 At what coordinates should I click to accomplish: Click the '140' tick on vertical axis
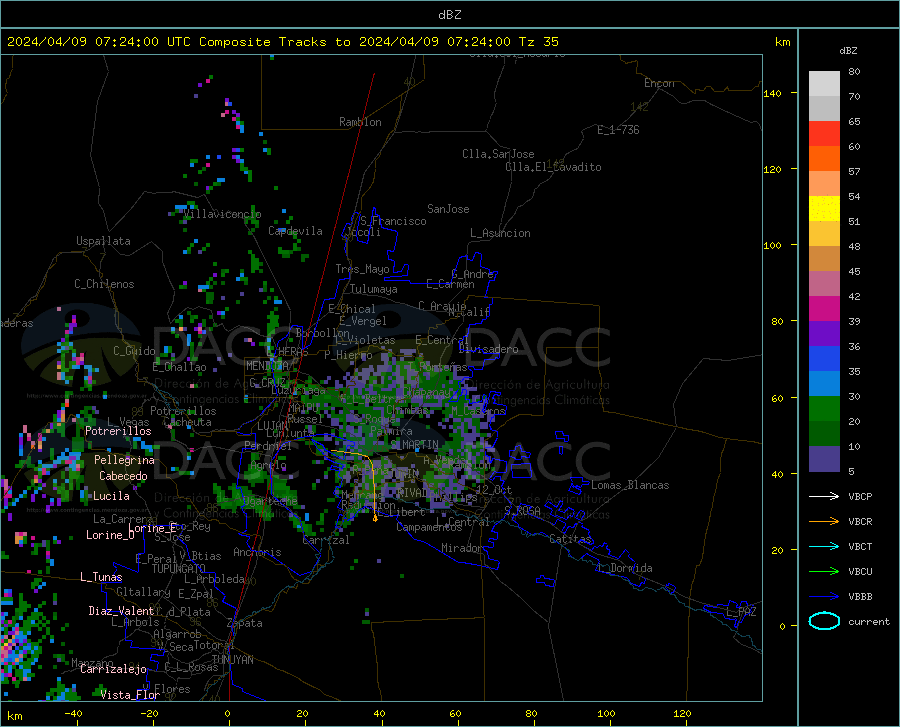[772, 94]
